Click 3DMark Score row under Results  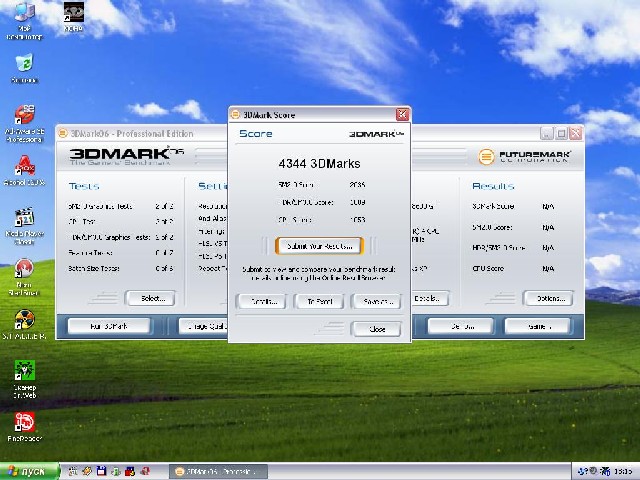point(513,207)
